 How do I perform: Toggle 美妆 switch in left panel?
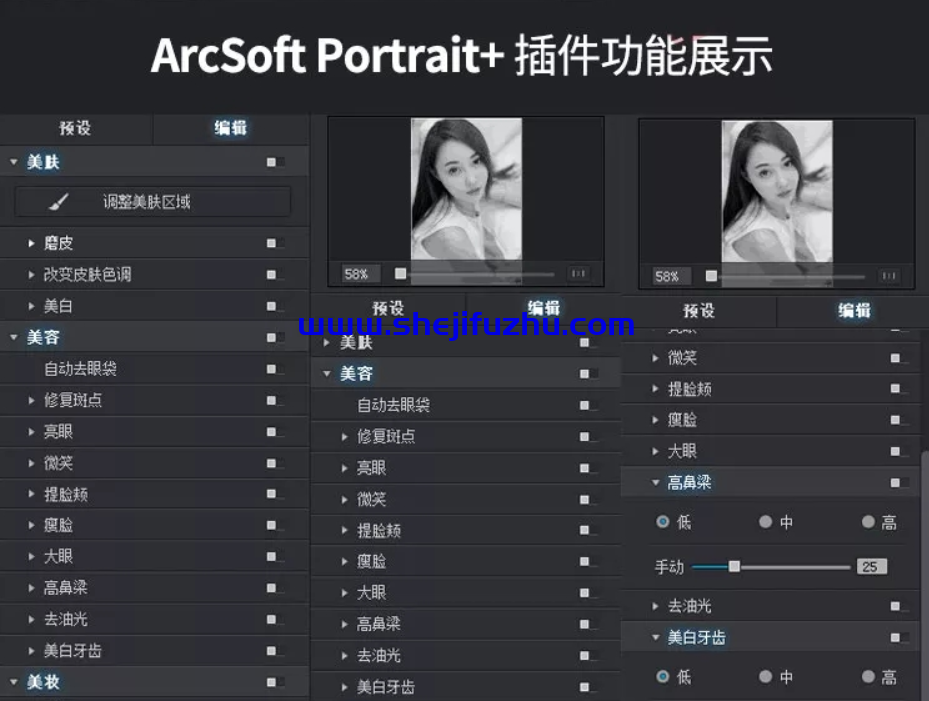[275, 682]
